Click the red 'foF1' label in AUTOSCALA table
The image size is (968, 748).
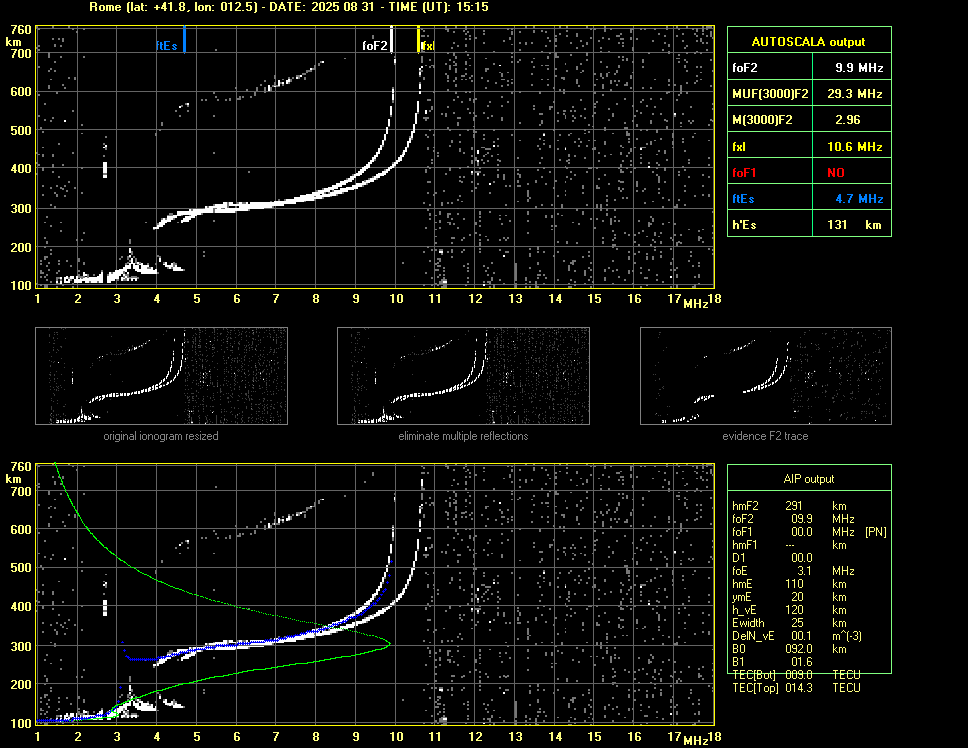point(744,173)
